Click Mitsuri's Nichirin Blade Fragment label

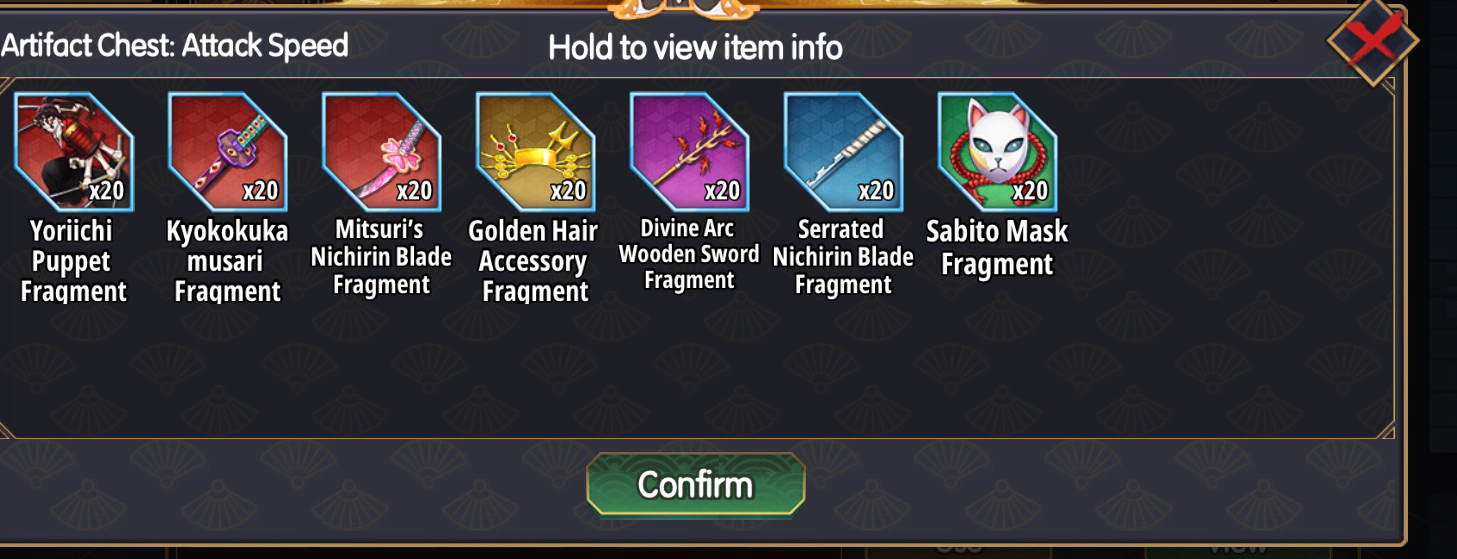coord(381,258)
